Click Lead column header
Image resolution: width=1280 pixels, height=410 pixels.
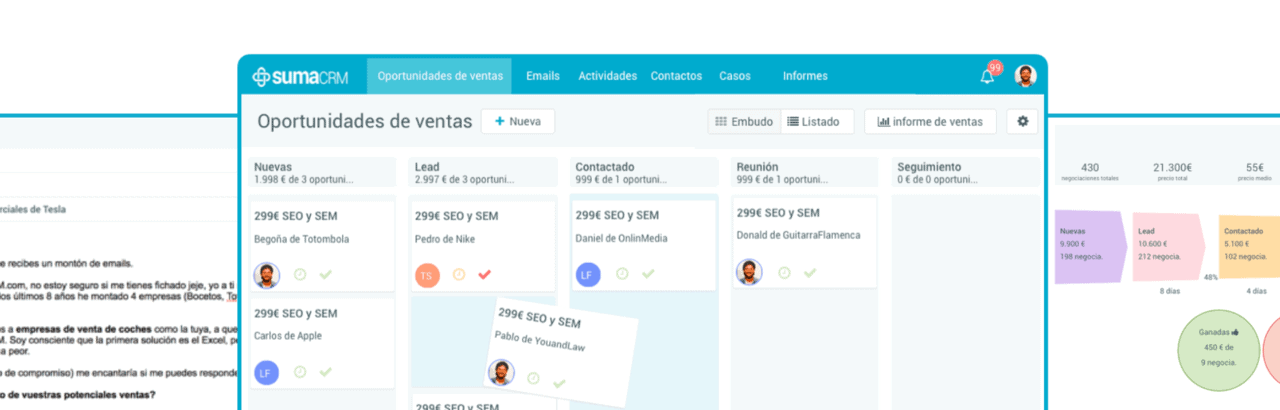click(483, 172)
